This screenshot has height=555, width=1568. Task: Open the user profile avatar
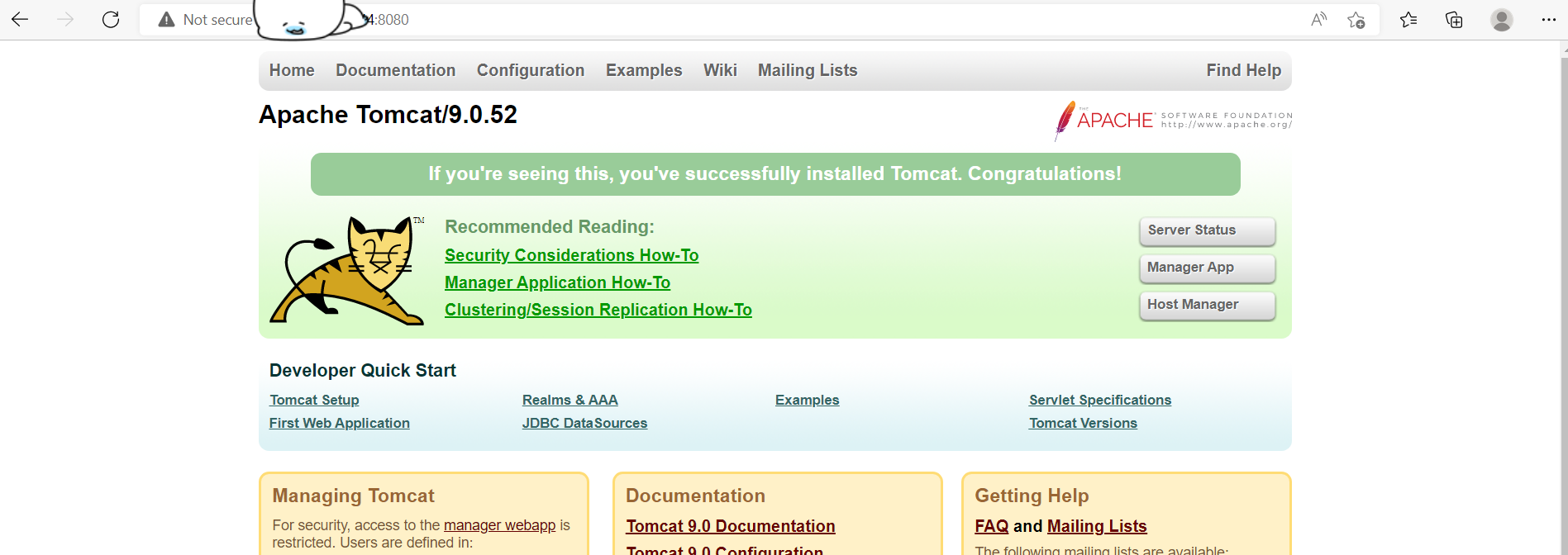1501,20
